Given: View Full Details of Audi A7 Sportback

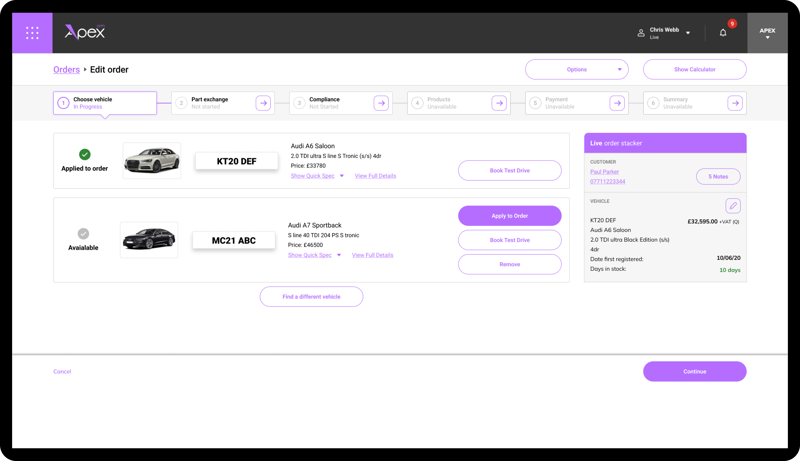Looking at the screenshot, I should point(372,255).
